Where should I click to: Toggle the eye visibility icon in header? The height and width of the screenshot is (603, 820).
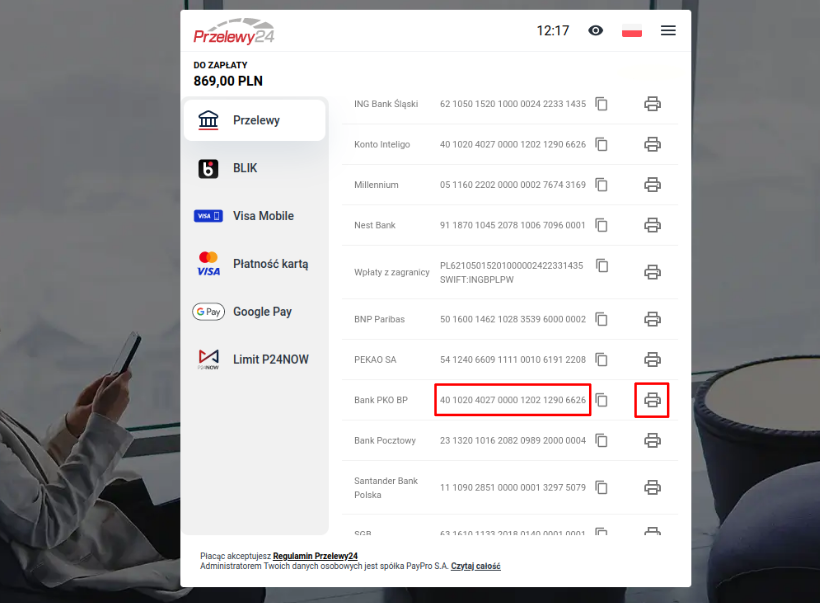(x=595, y=30)
